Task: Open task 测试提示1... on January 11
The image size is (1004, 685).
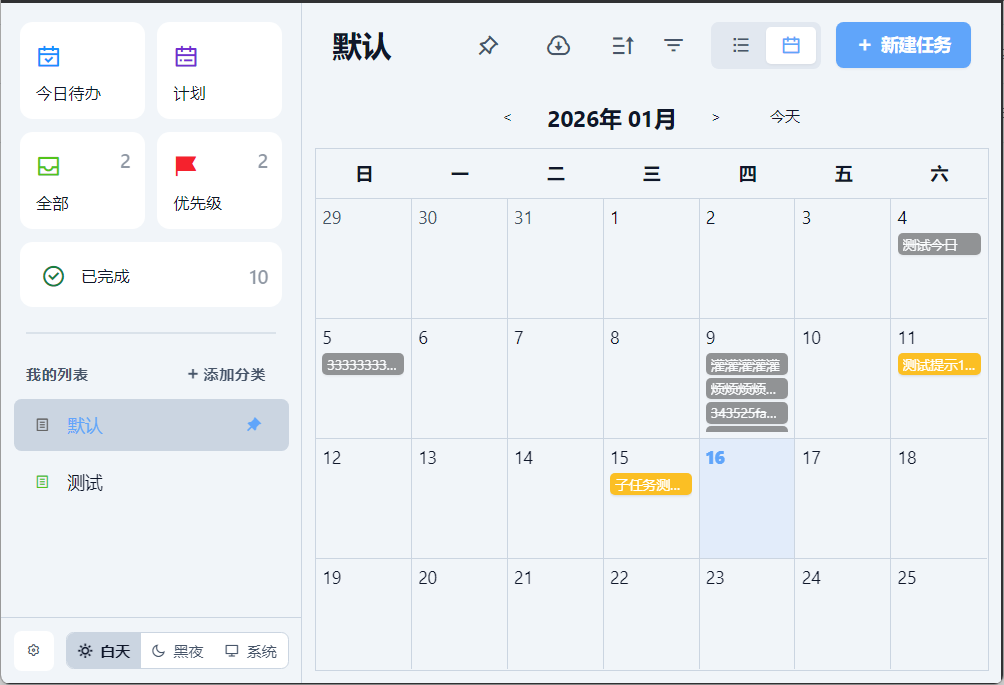Action: [x=939, y=364]
